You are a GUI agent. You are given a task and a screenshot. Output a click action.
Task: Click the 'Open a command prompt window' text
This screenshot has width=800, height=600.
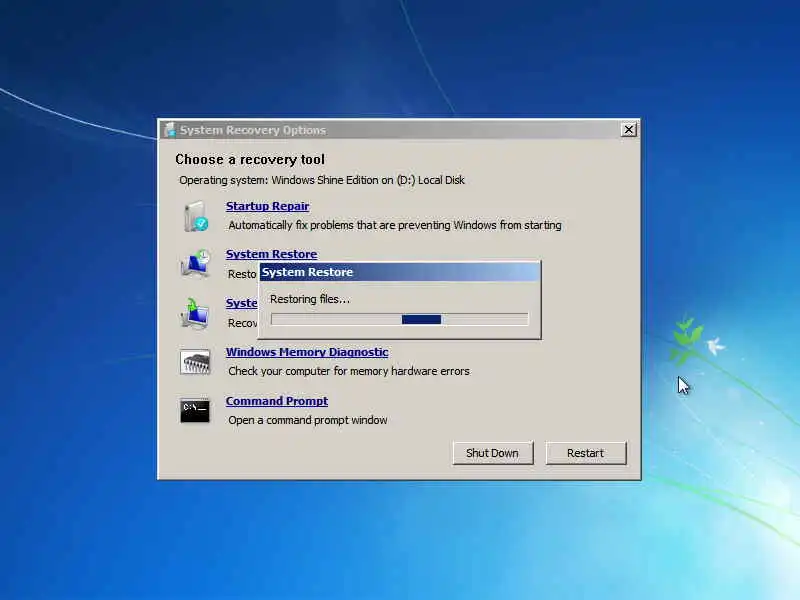[x=308, y=420]
